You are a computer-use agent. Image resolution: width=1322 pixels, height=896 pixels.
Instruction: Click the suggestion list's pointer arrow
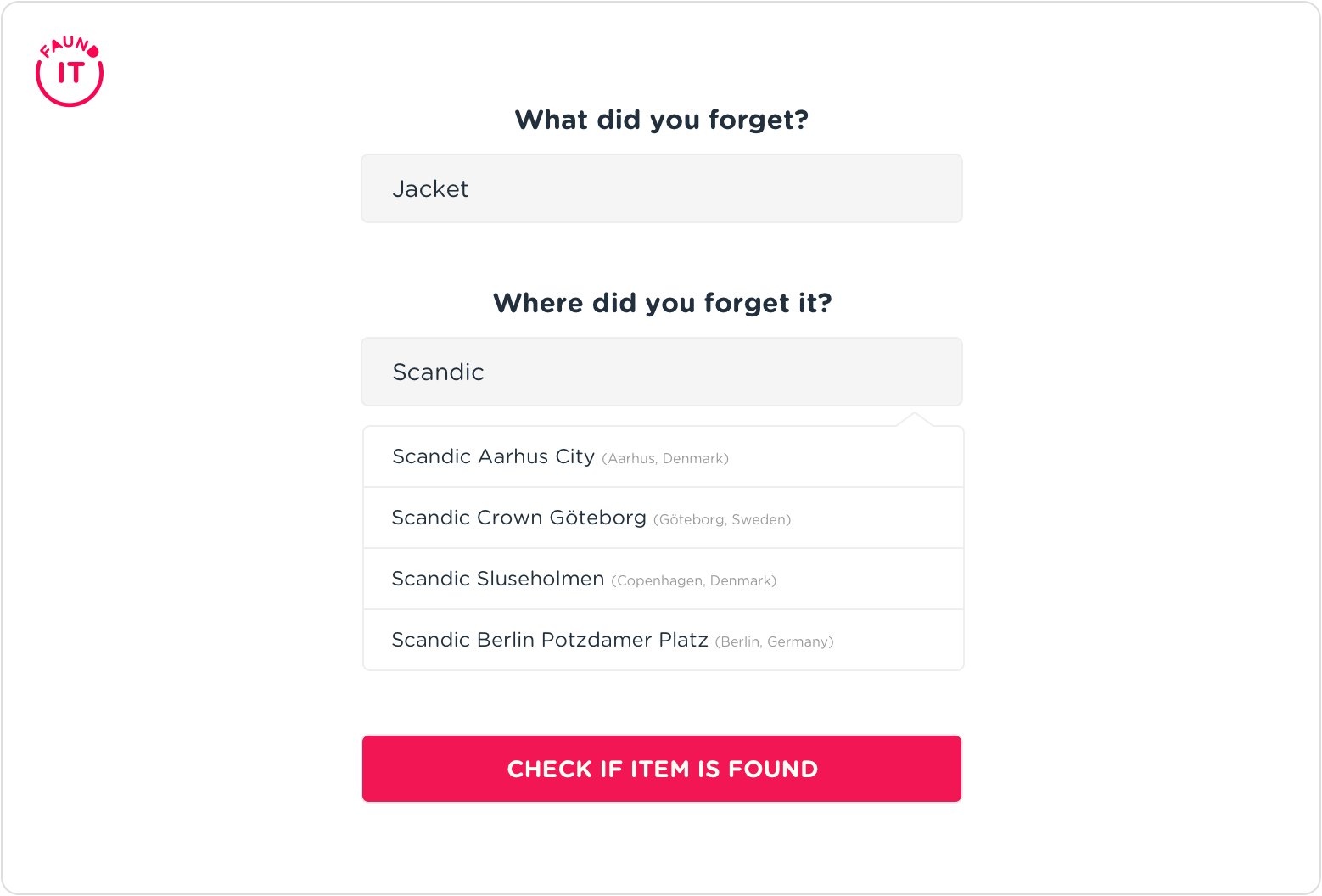click(x=915, y=419)
